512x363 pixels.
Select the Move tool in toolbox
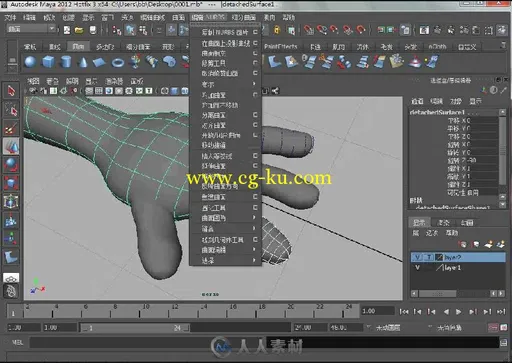[11, 146]
